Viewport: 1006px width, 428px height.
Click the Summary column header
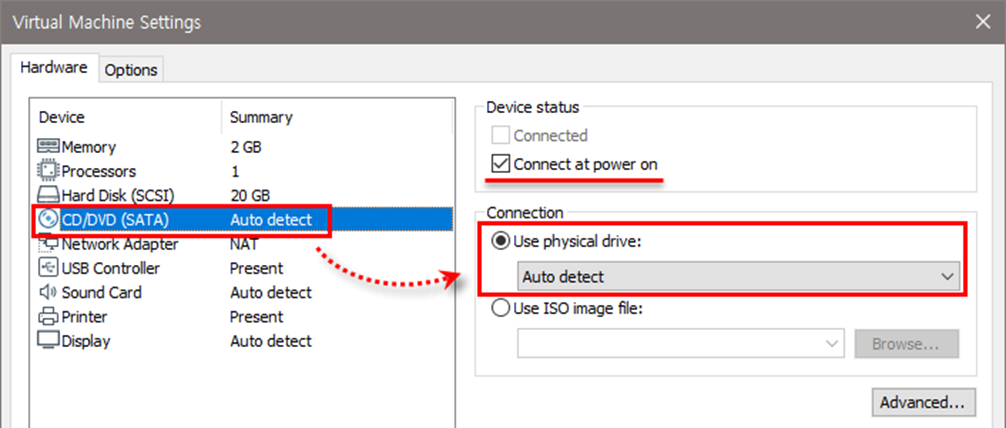pyautogui.click(x=261, y=117)
